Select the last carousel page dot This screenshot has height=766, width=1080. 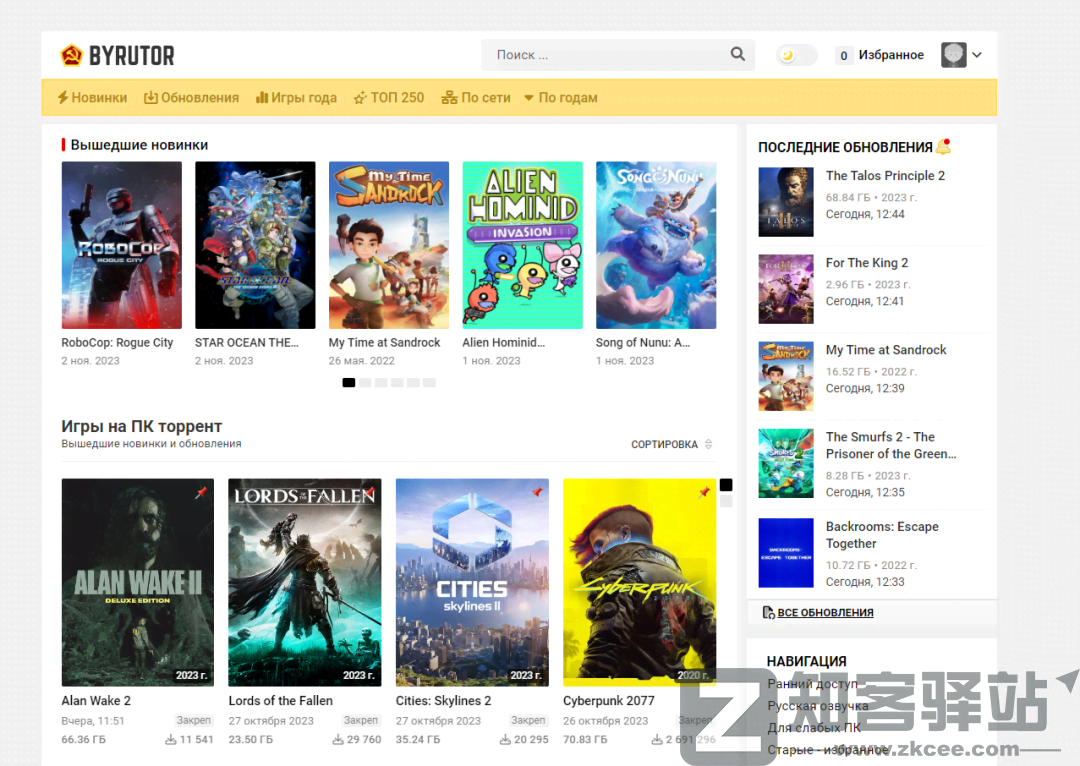[429, 382]
